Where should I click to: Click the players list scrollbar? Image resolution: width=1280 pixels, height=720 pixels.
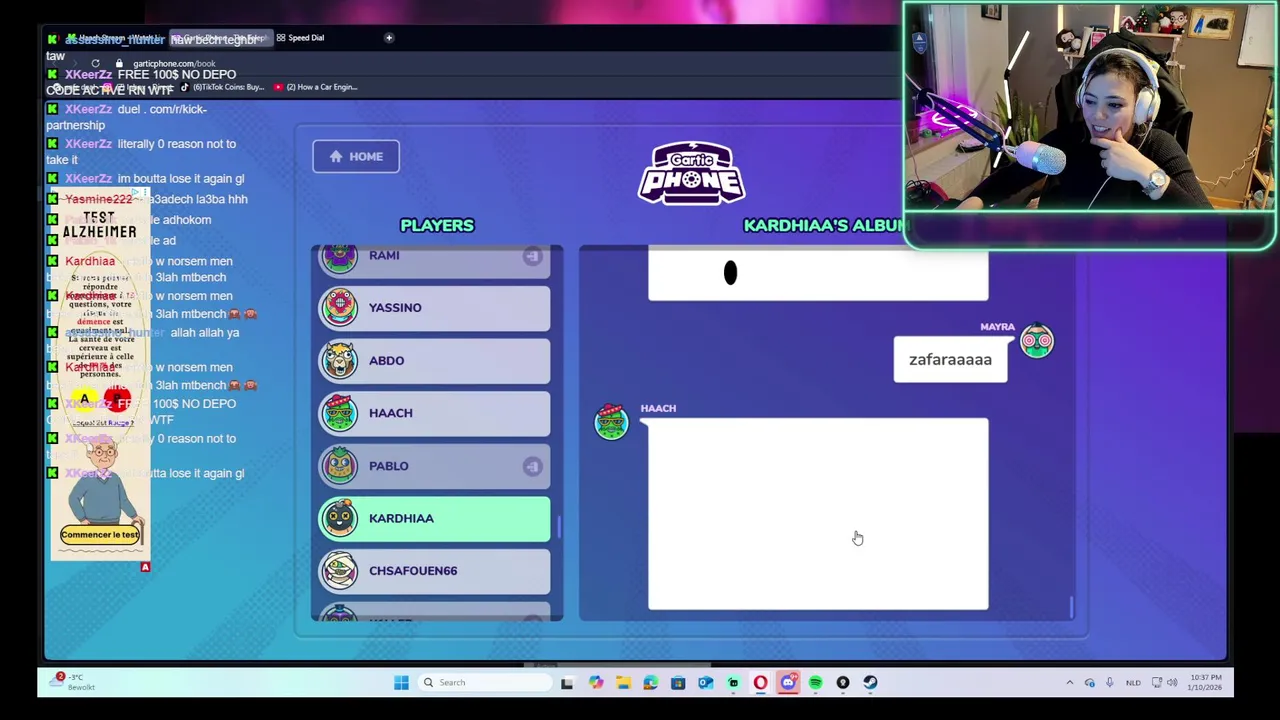559,527
